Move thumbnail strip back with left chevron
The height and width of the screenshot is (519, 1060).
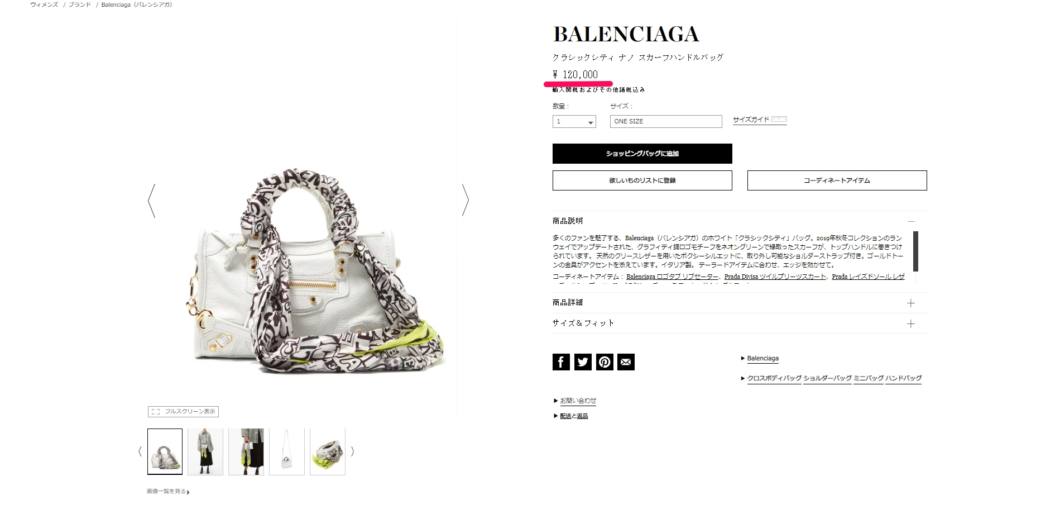click(x=140, y=451)
